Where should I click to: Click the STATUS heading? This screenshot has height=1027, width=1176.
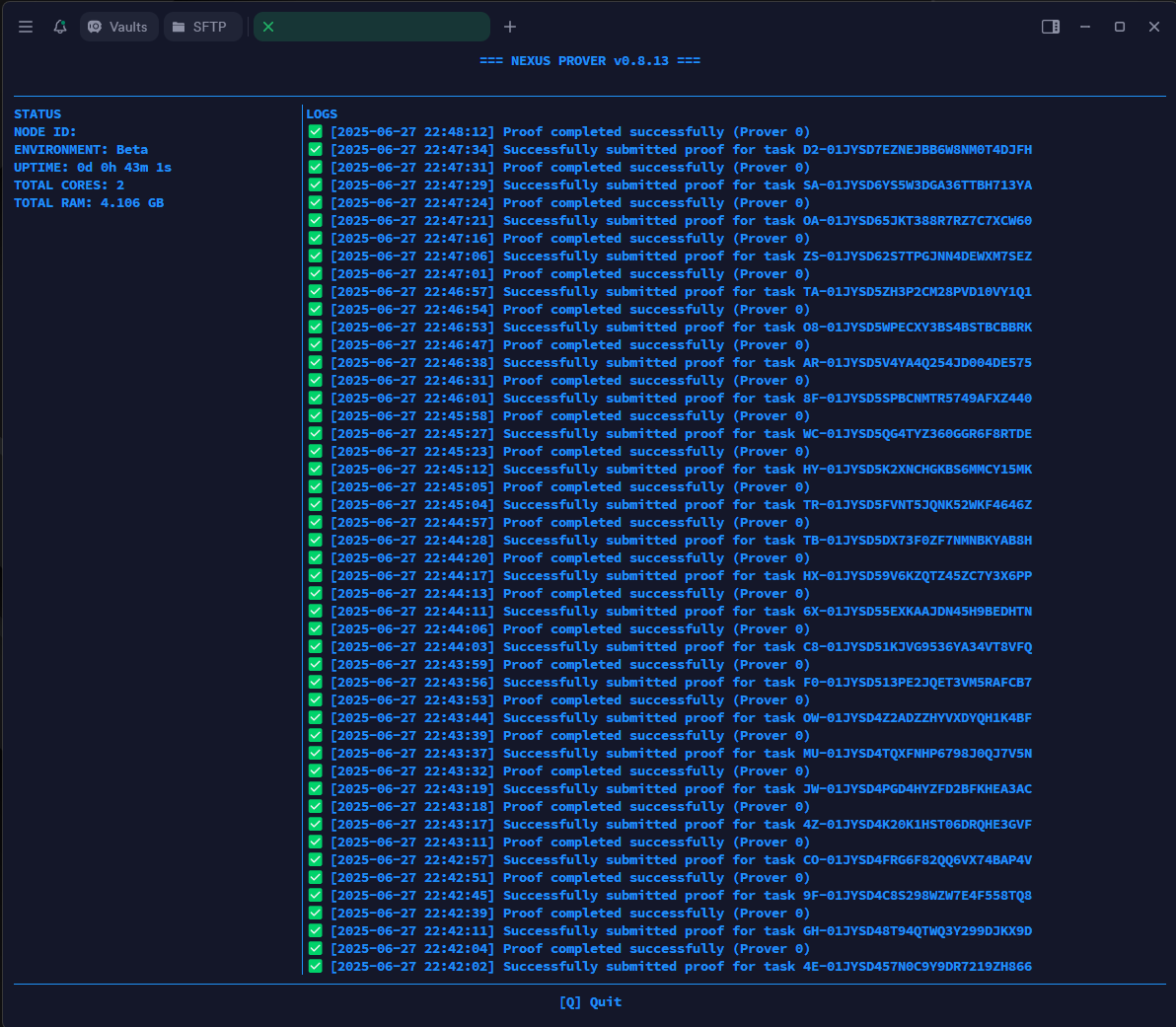pyautogui.click(x=37, y=114)
